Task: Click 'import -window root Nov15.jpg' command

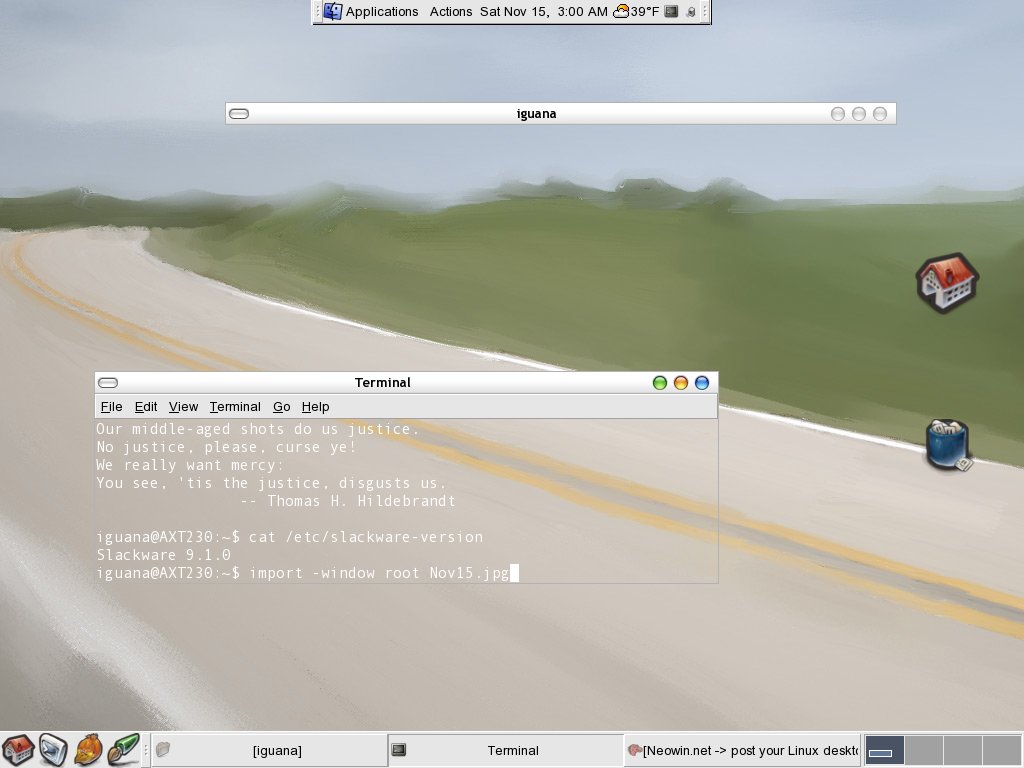Action: coord(379,573)
